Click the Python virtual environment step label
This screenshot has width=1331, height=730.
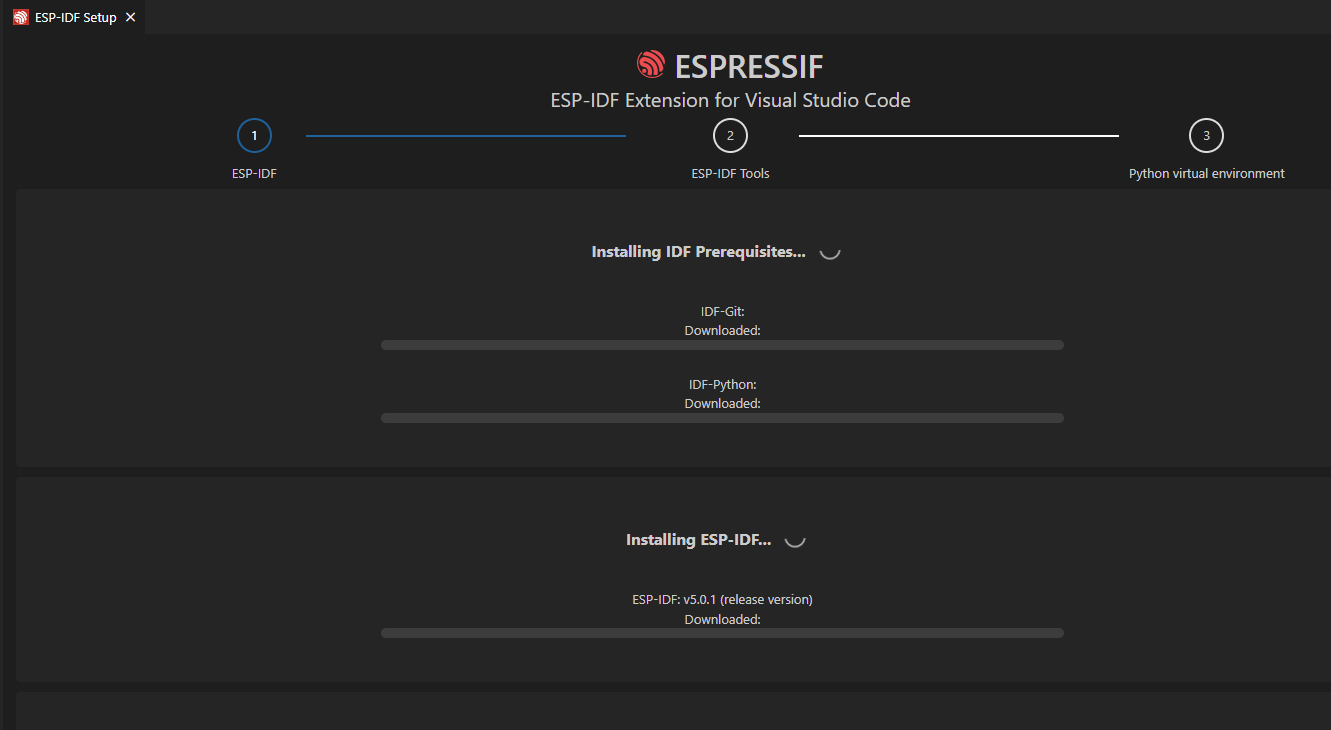tap(1206, 173)
